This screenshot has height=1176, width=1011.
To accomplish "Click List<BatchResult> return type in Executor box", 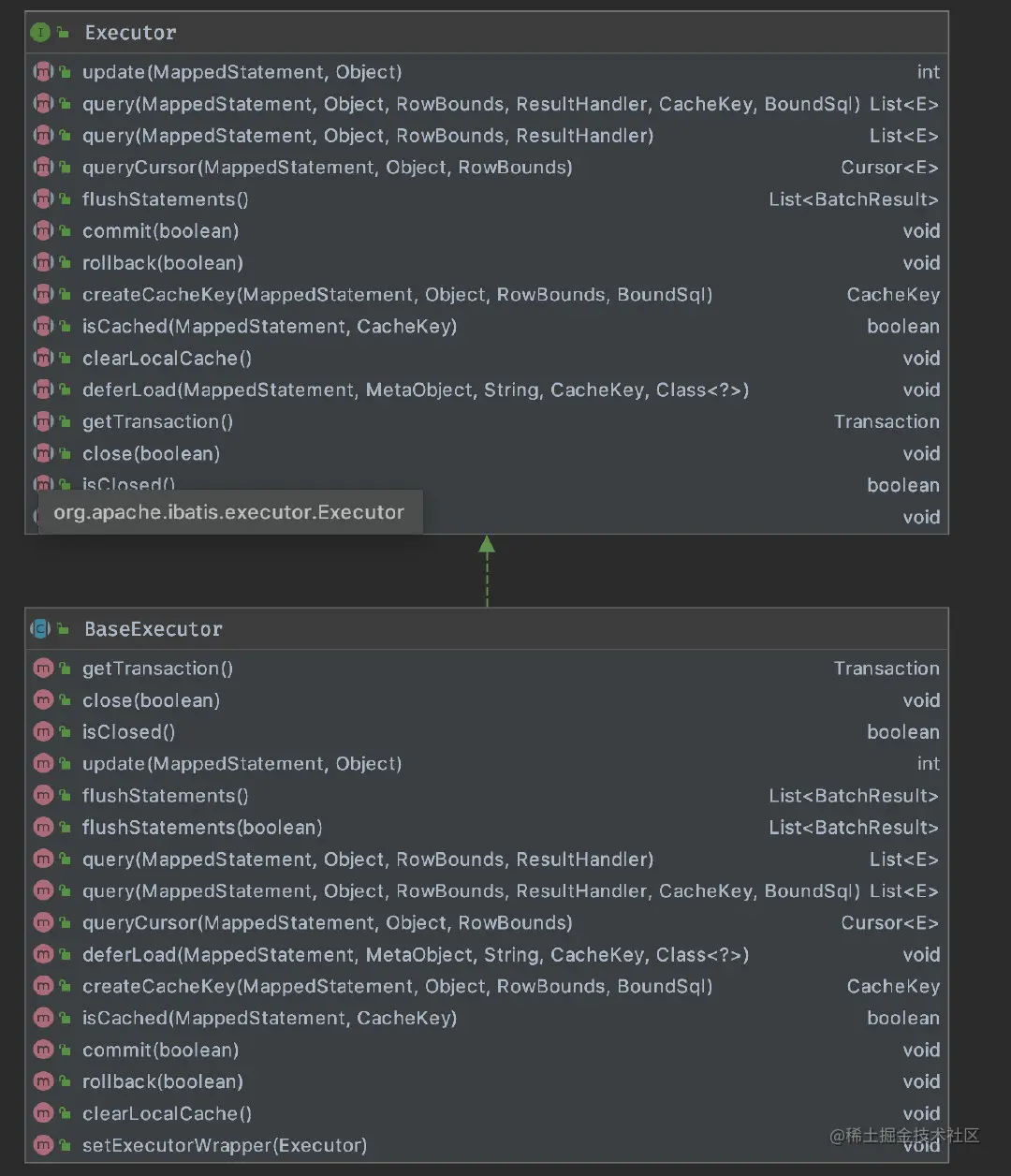I will pyautogui.click(x=854, y=199).
